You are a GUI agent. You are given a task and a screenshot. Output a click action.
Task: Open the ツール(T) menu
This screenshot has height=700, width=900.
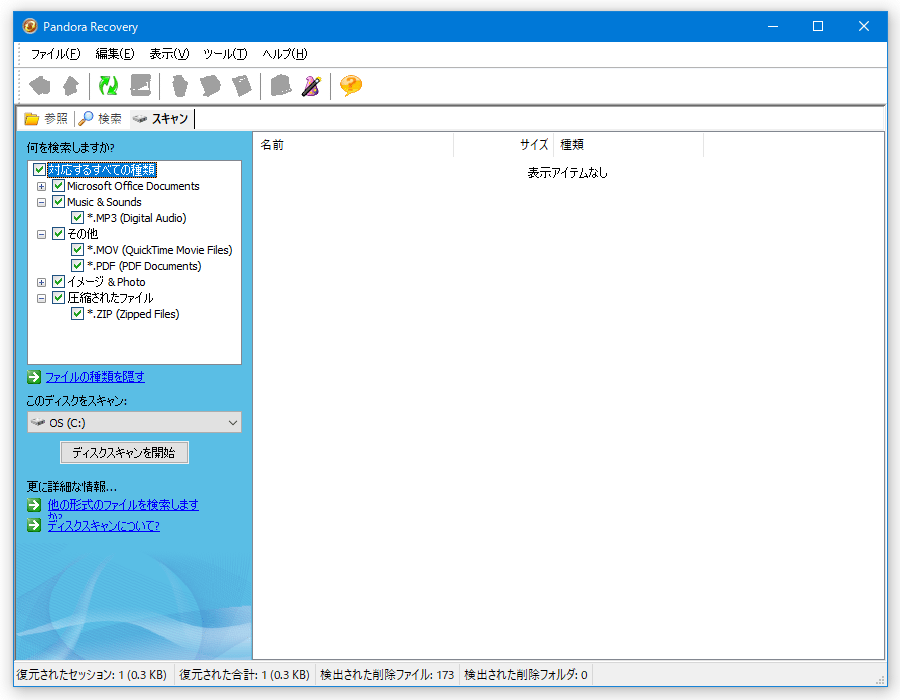tap(225, 54)
